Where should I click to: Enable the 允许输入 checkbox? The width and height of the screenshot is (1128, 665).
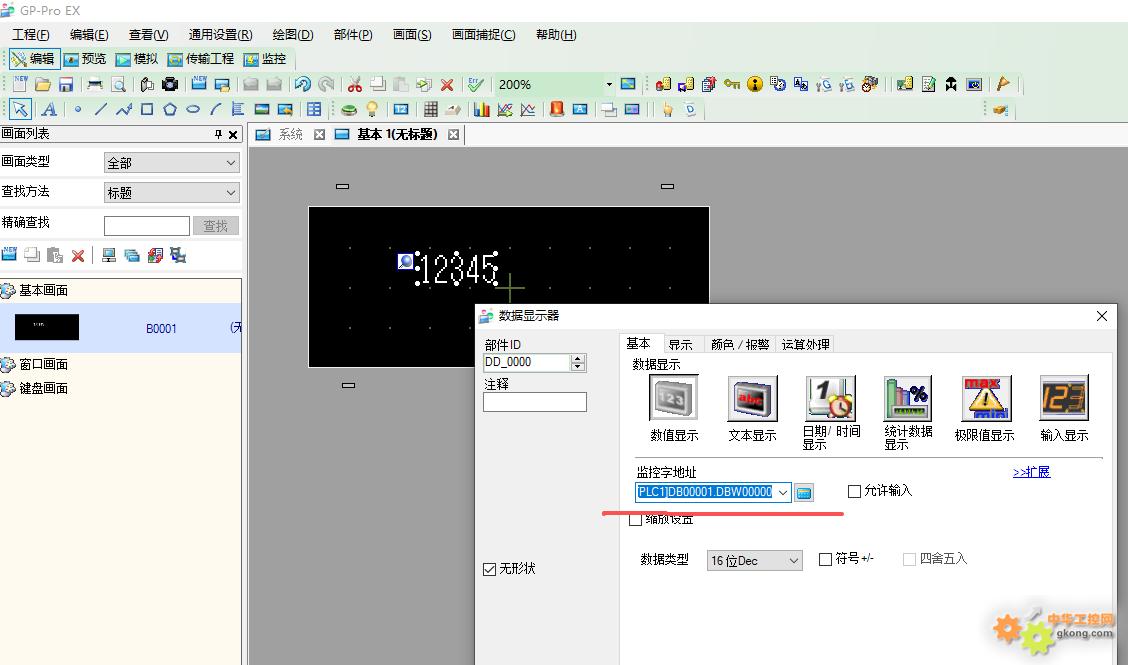(854, 491)
